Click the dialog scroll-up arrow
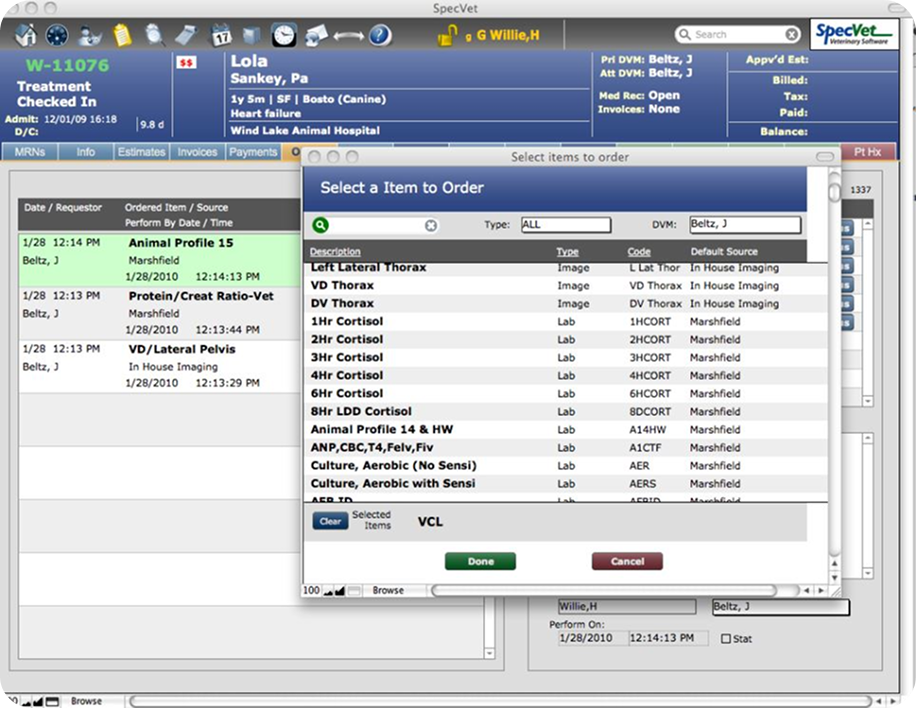The height and width of the screenshot is (708, 916). 834,563
